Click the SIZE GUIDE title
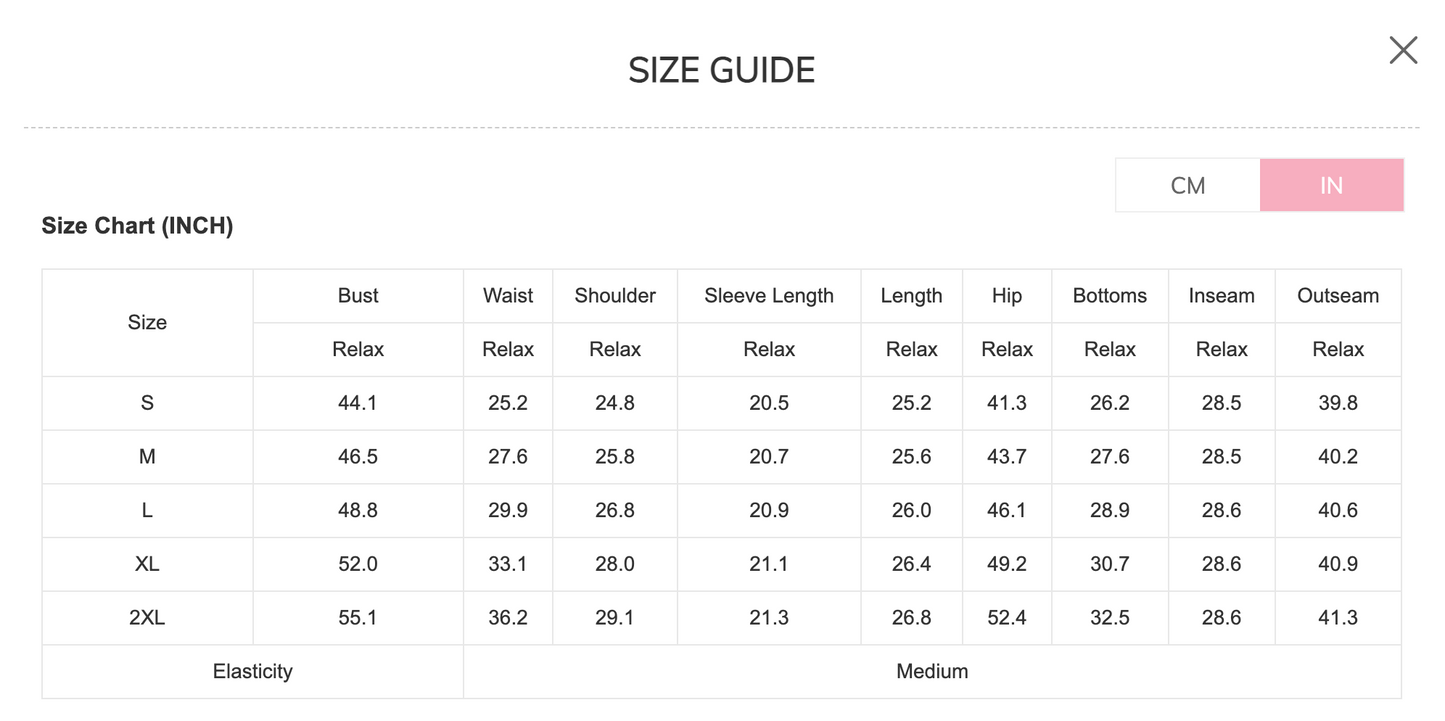Screen dimensions: 1445x721 [721, 69]
